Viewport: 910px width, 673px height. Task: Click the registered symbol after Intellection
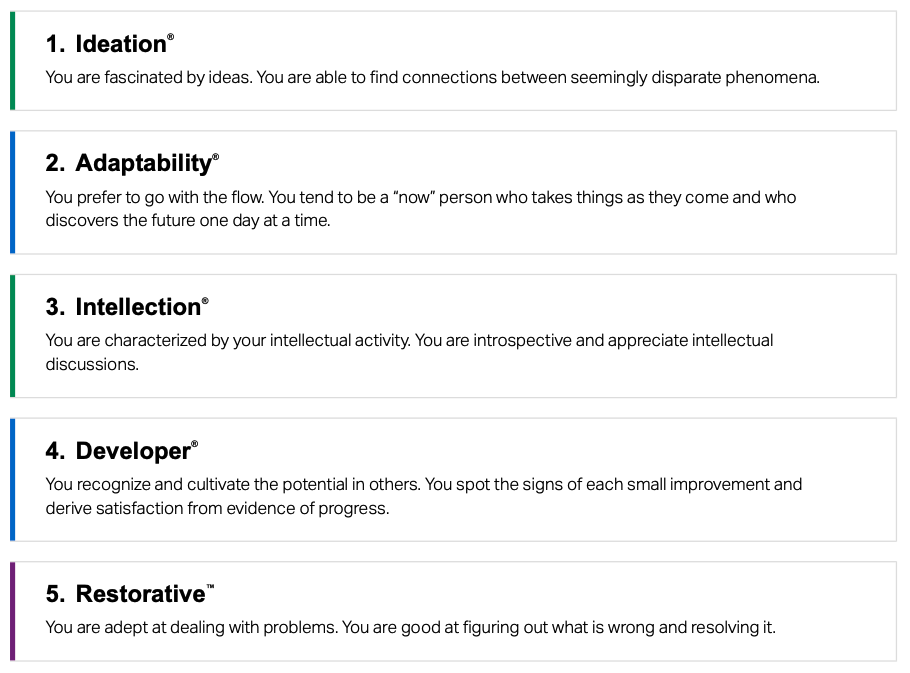pos(205,300)
